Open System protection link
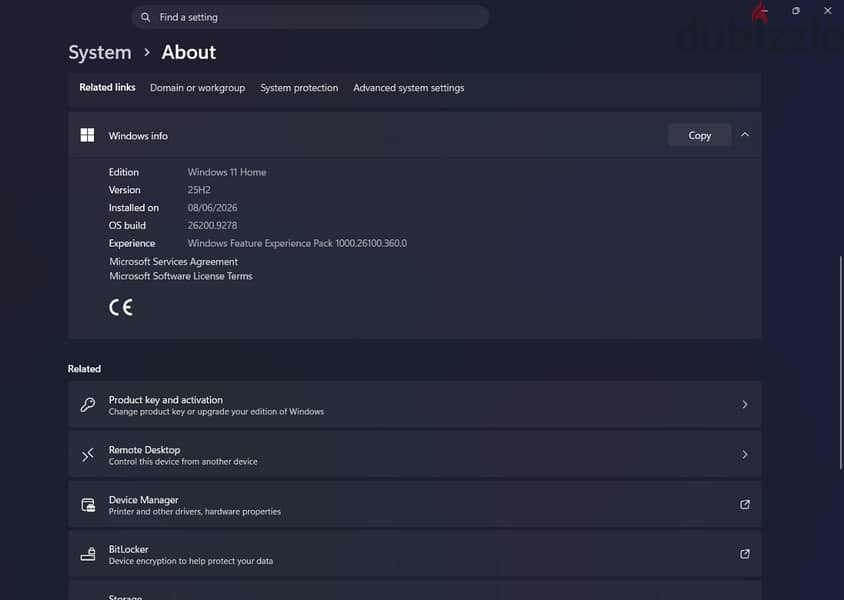The image size is (844, 600). (299, 88)
